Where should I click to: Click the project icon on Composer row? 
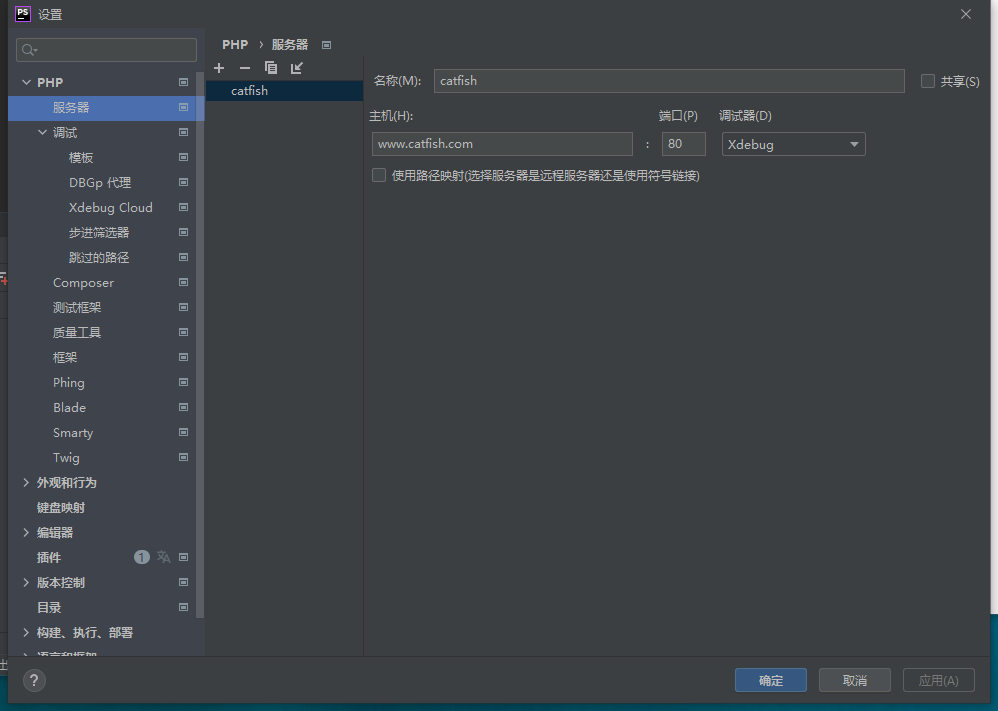pyautogui.click(x=183, y=282)
